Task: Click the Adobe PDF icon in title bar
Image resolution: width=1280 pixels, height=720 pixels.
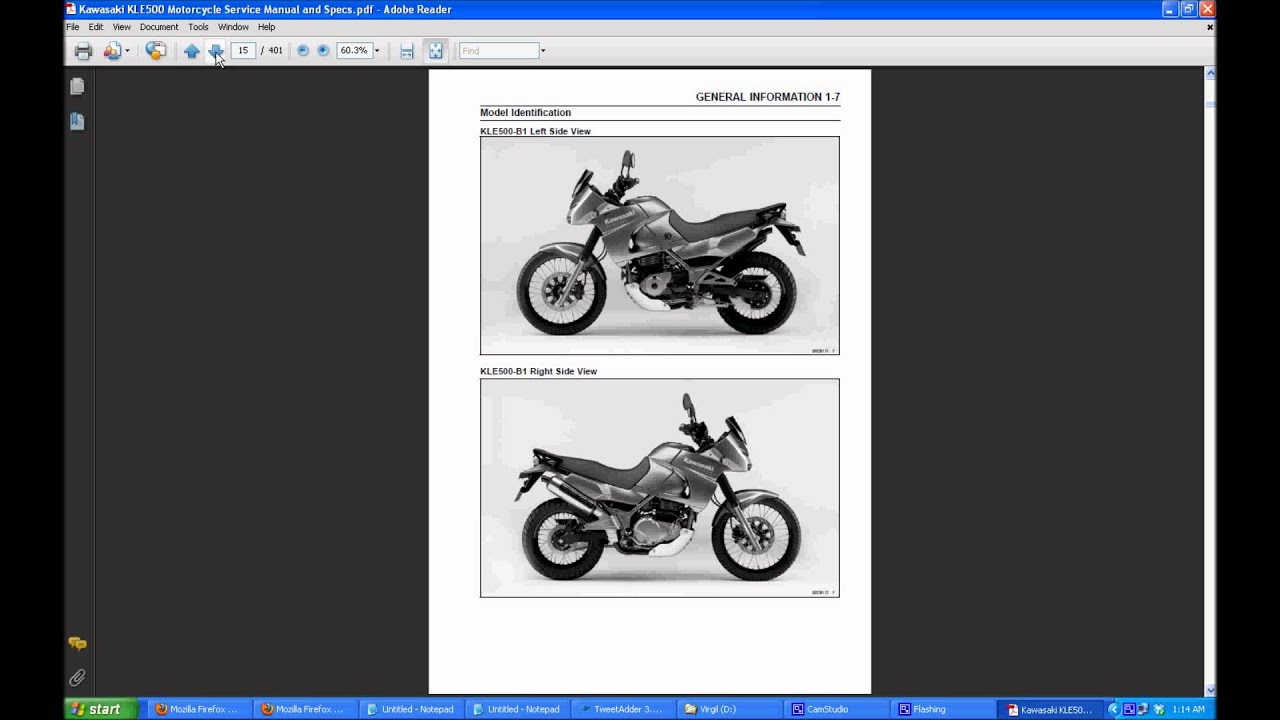Action: click(71, 9)
